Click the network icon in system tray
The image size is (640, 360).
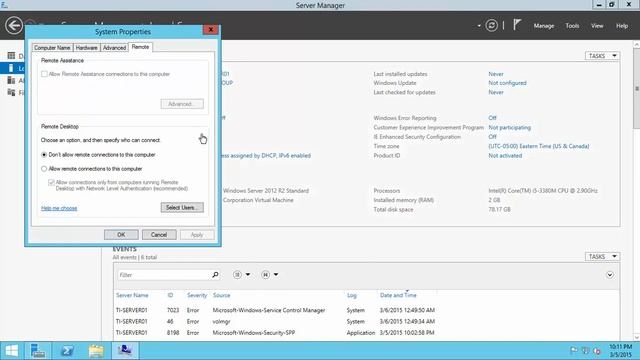585,351
